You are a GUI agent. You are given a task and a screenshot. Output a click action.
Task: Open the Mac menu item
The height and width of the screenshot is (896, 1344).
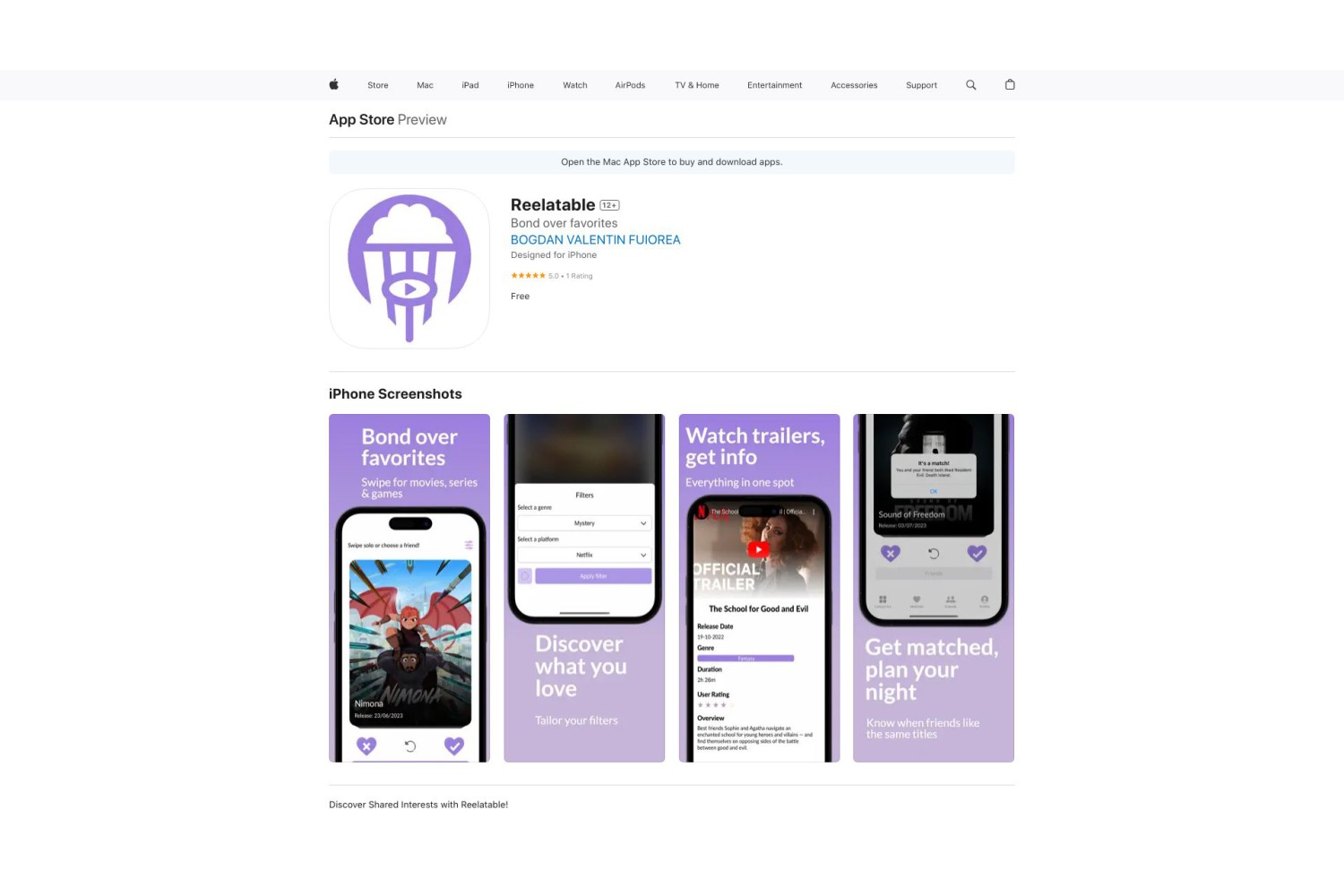point(425,85)
